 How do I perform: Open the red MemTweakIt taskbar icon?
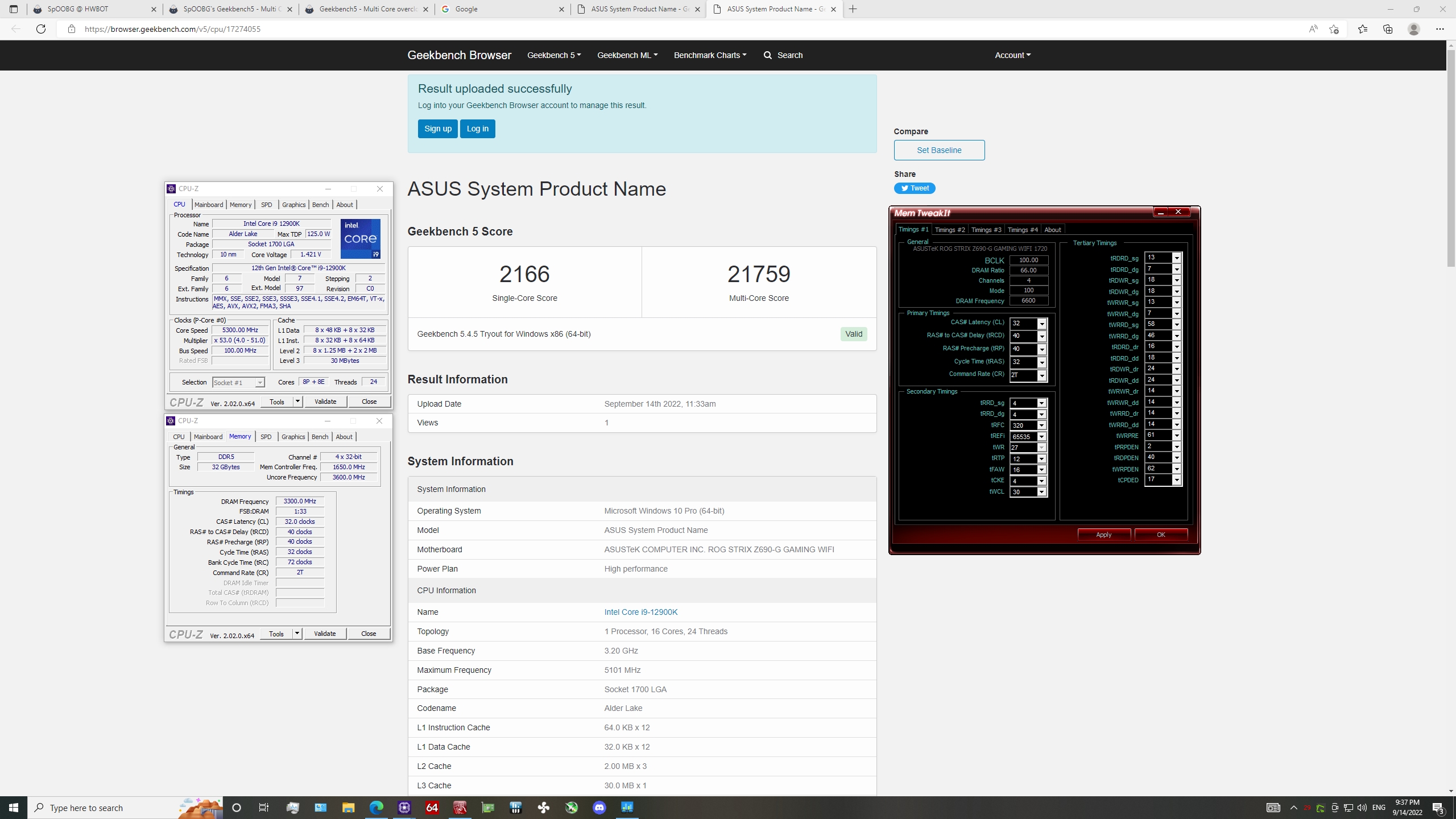pos(460,808)
